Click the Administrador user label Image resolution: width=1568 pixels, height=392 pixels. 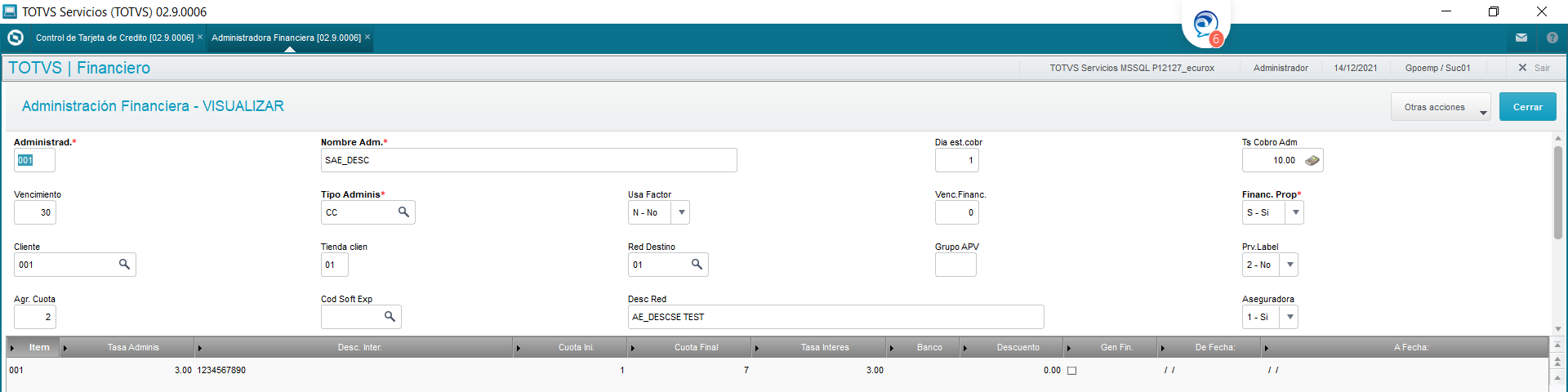(1281, 68)
